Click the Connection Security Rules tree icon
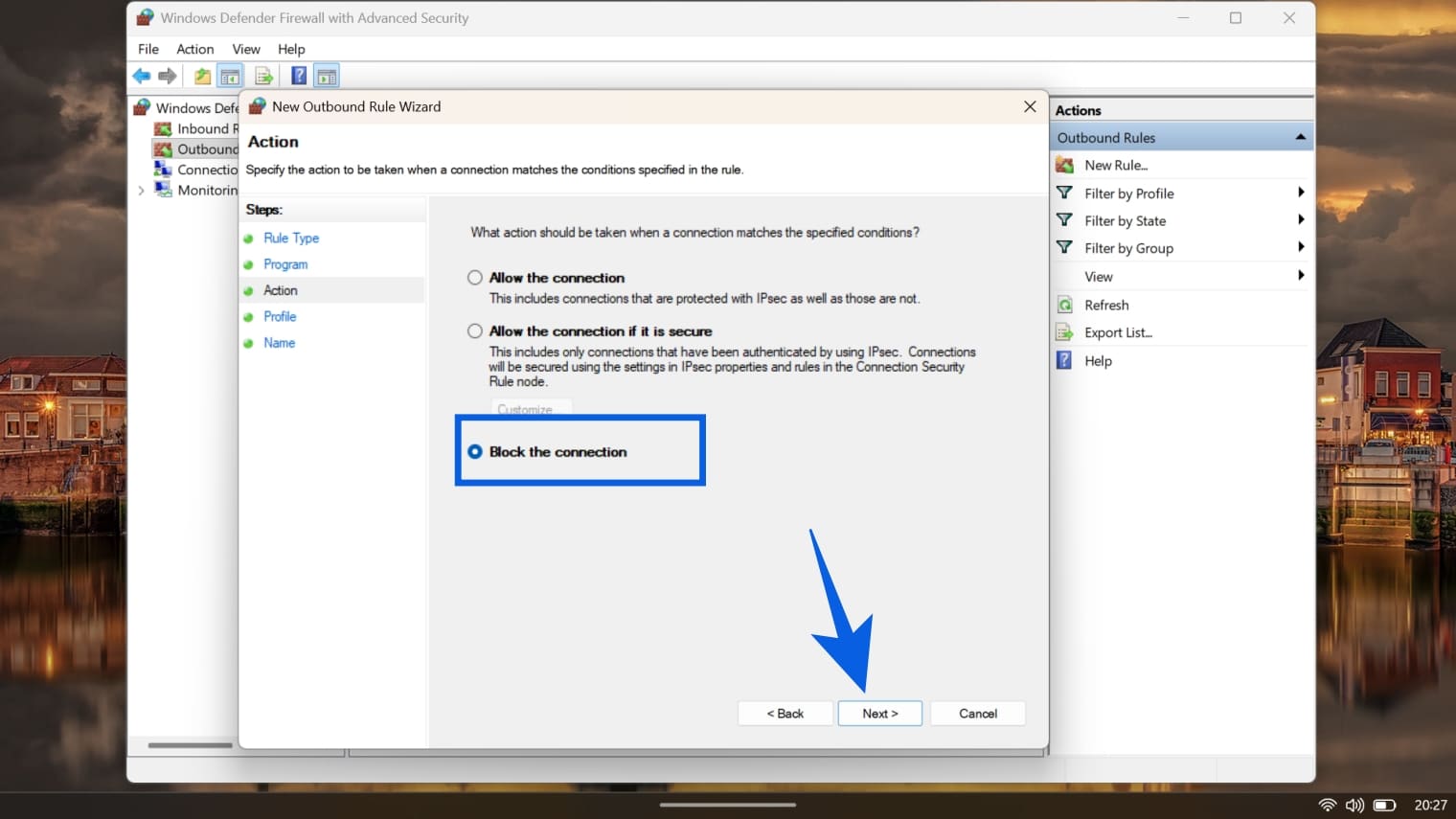The image size is (1456, 819). (x=163, y=169)
